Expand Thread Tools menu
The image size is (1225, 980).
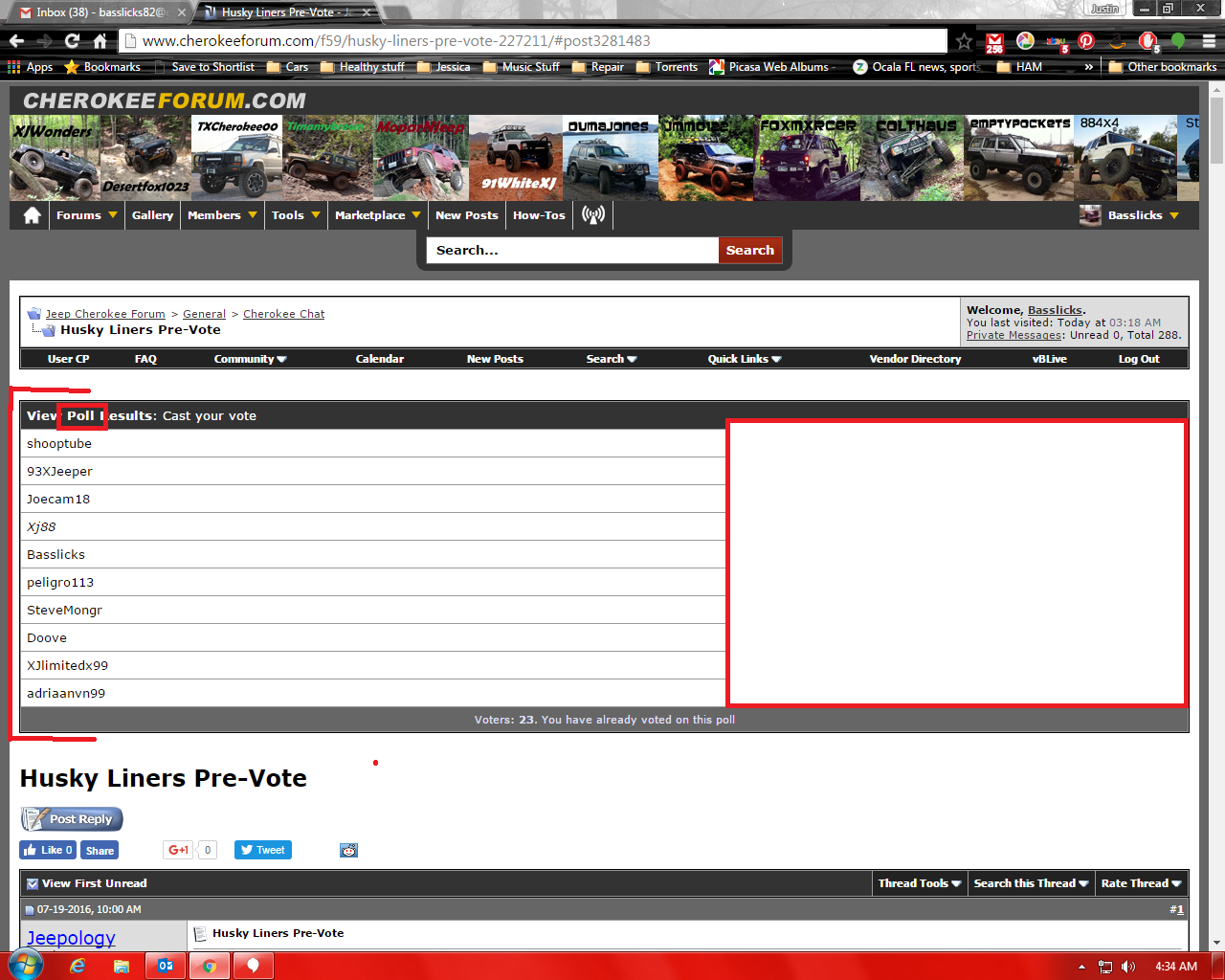coord(919,883)
